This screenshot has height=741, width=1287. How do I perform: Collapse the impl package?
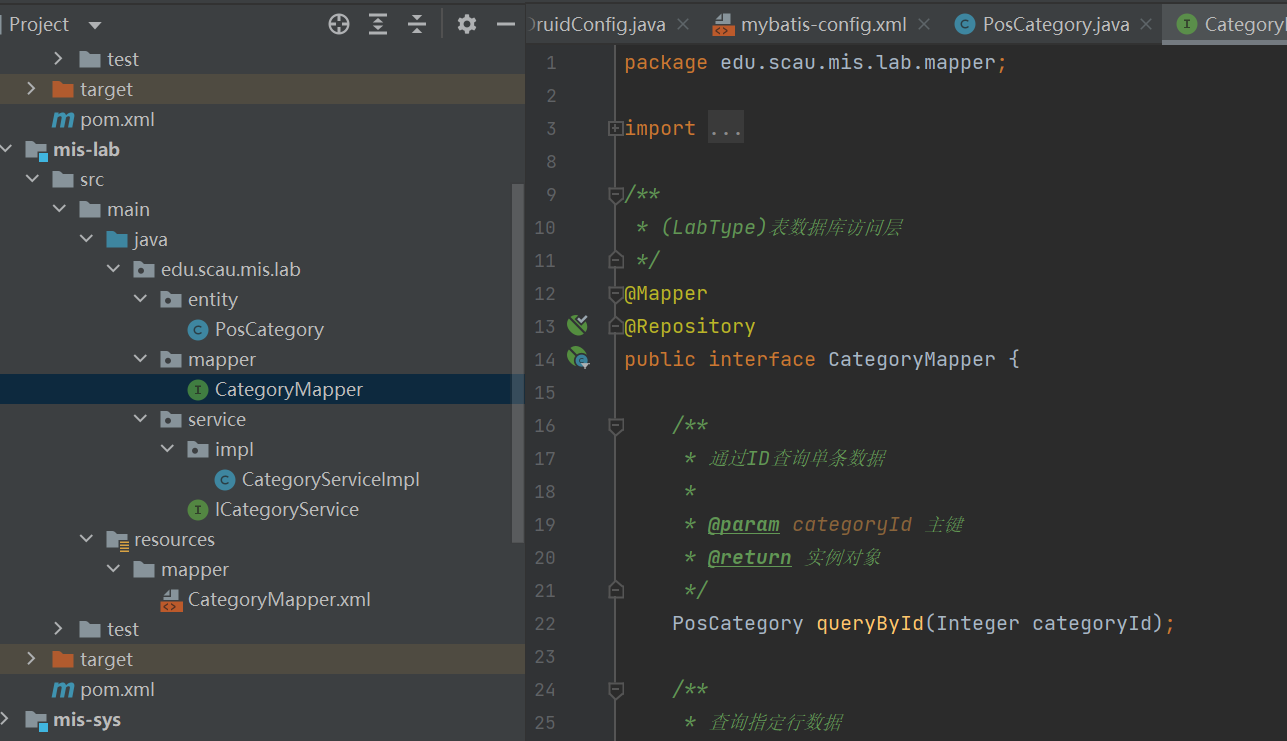coord(167,449)
